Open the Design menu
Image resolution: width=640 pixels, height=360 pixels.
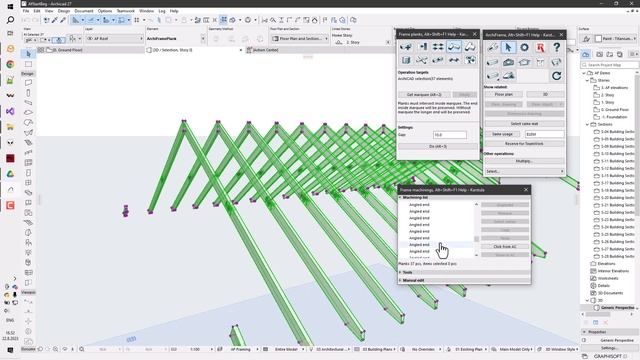(x=64, y=11)
